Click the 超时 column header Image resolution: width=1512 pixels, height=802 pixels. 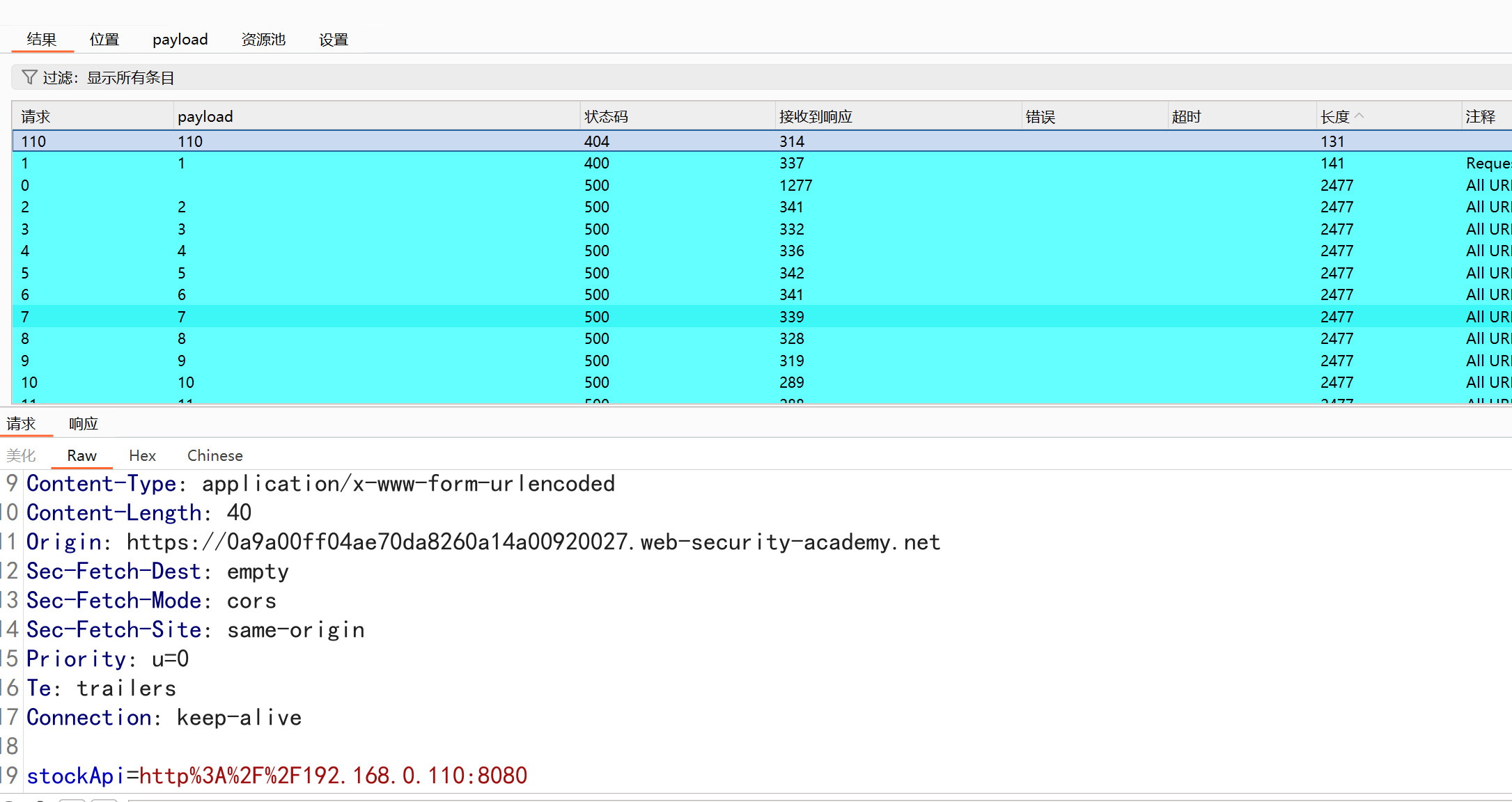tap(1186, 116)
